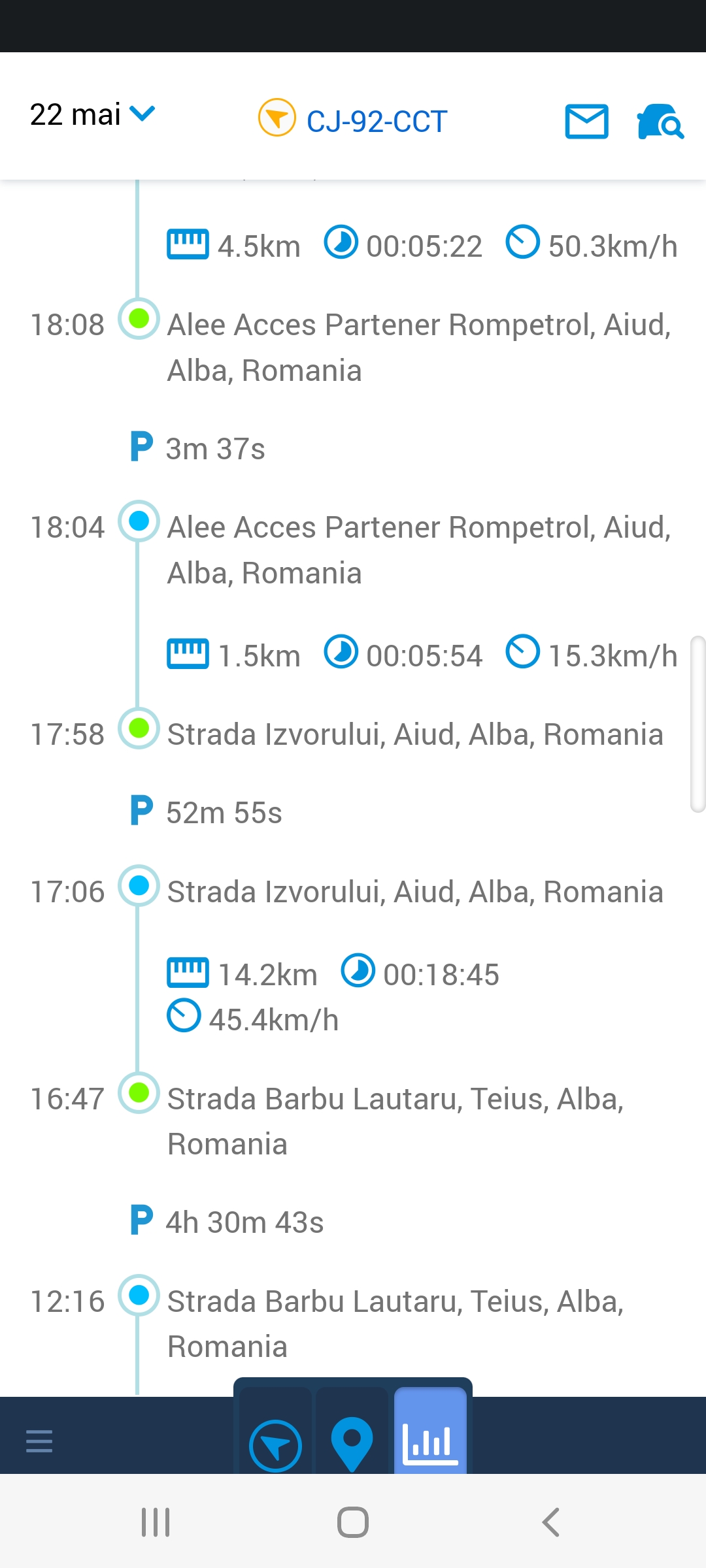The image size is (706, 1568).
Task: Open the 17:58 Strada Izvorului address
Action: pyautogui.click(x=415, y=734)
